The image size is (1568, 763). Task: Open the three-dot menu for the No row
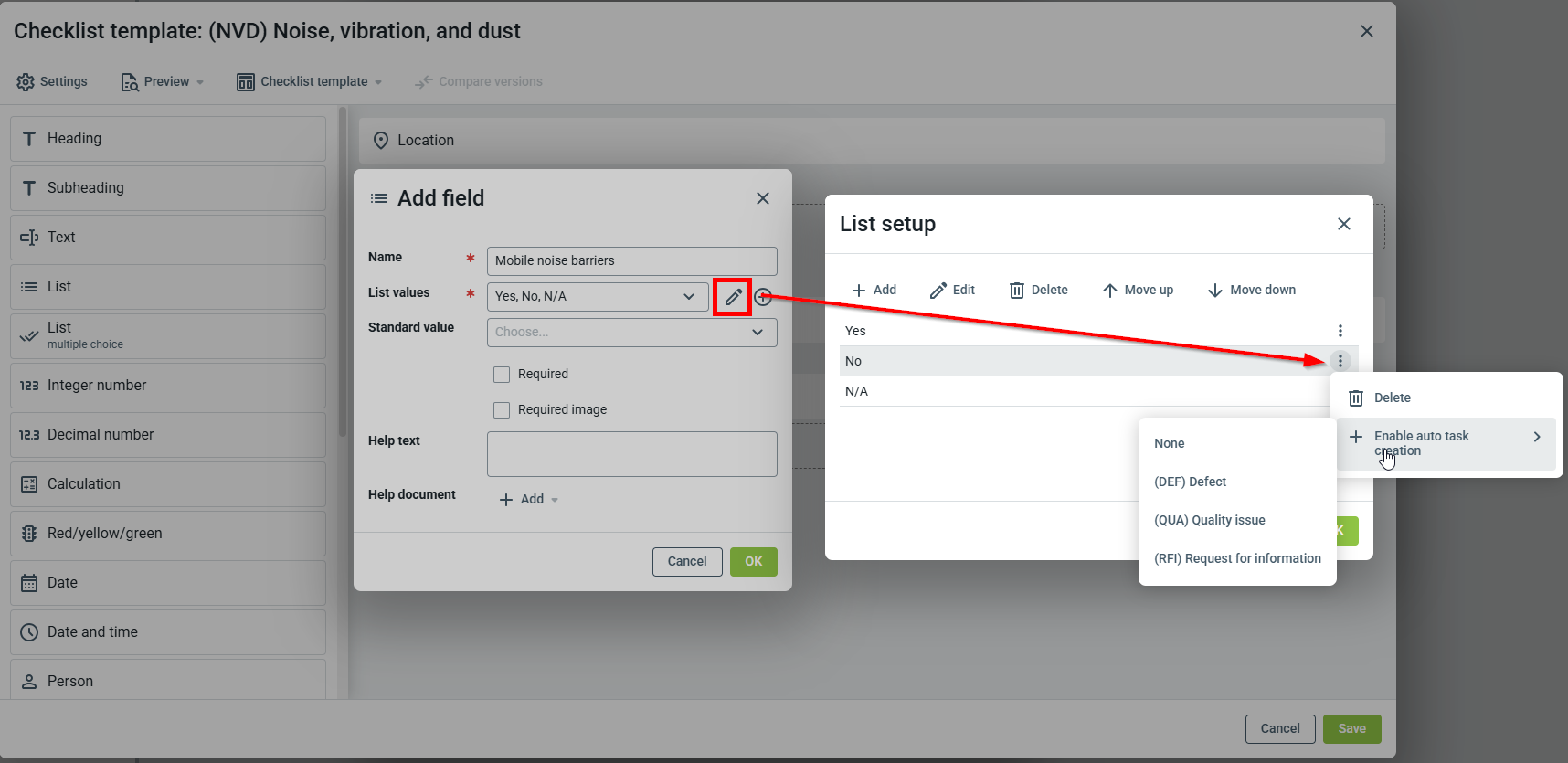point(1340,361)
